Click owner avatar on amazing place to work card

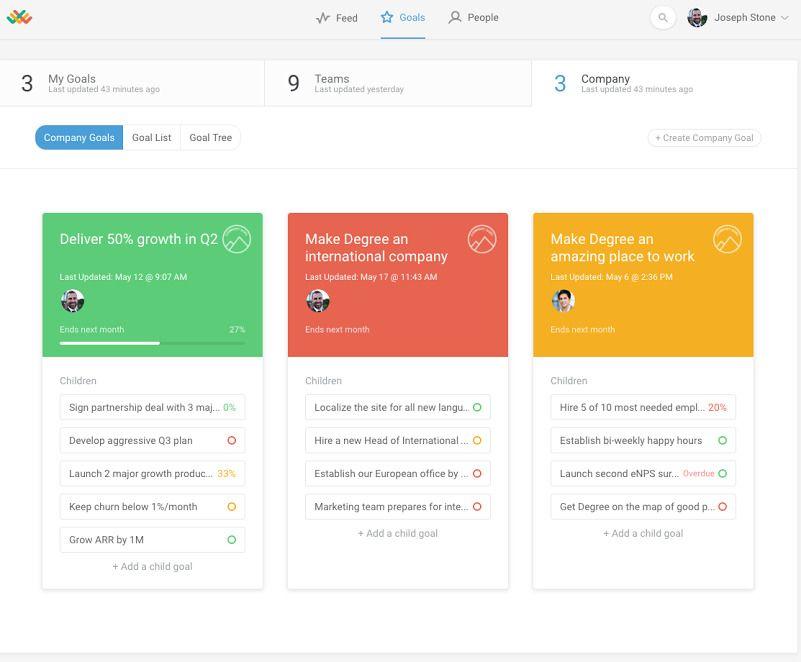click(563, 301)
